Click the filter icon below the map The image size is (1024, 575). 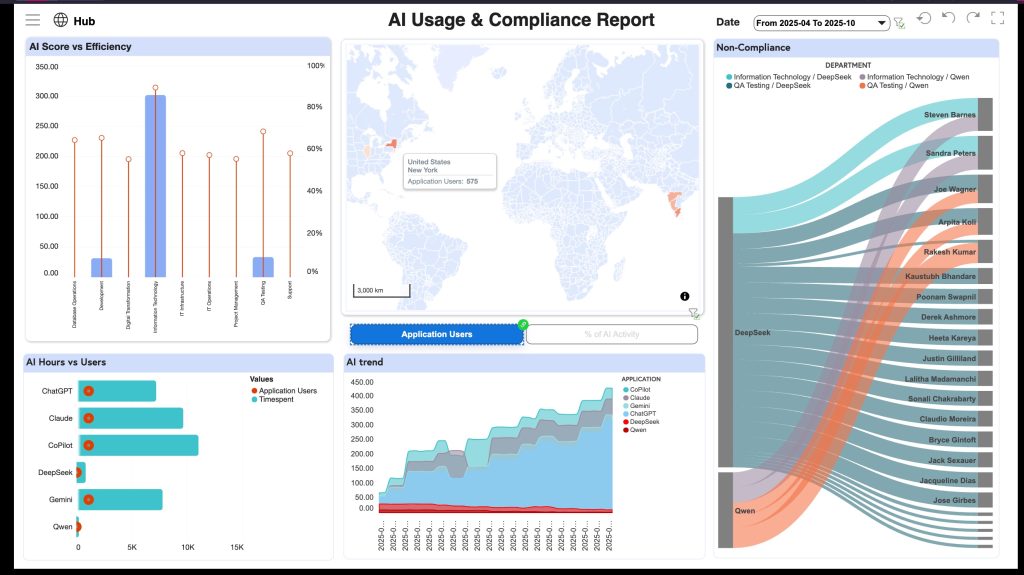click(x=693, y=313)
